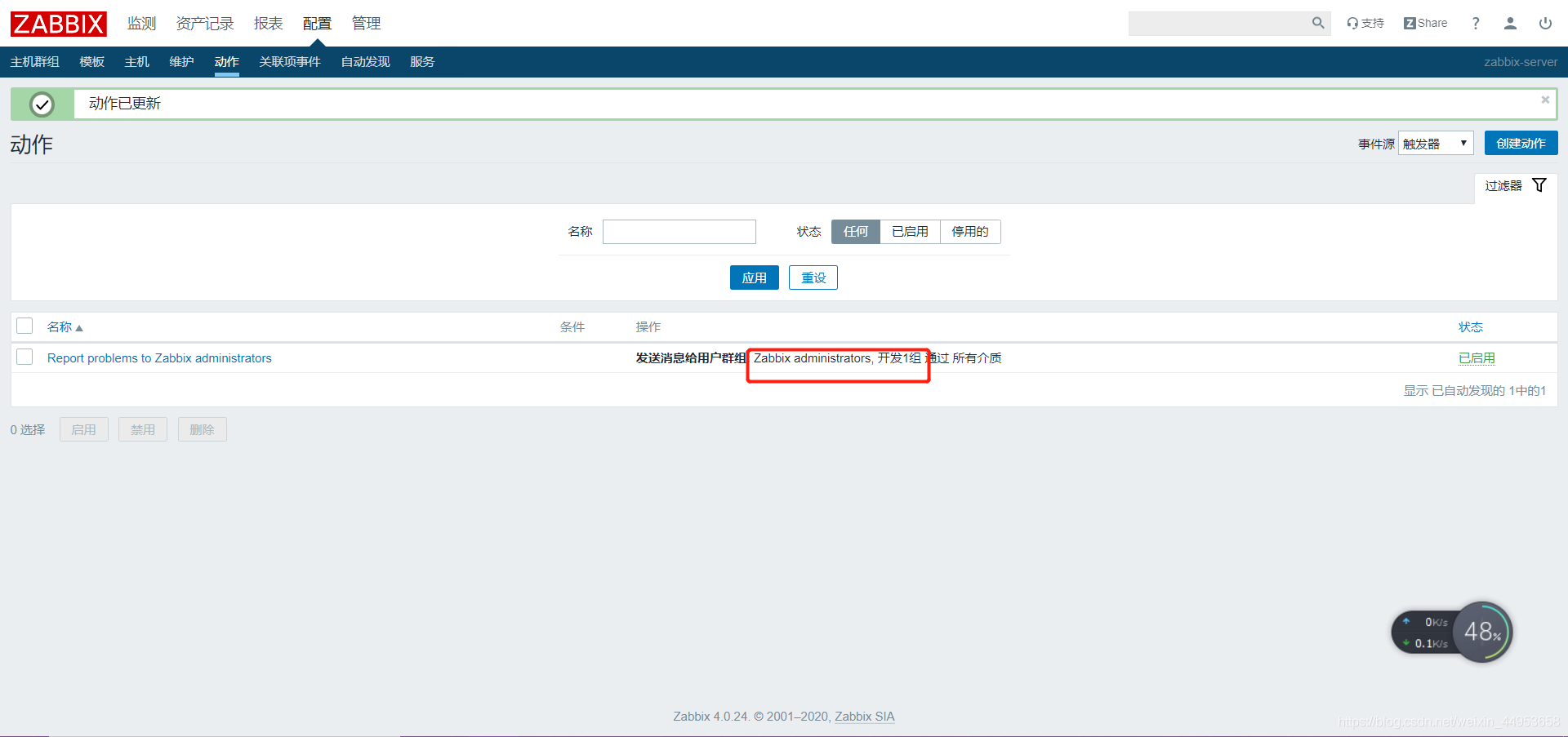Toggle the 已启用 status link
This screenshot has width=1568, height=737.
click(1477, 358)
